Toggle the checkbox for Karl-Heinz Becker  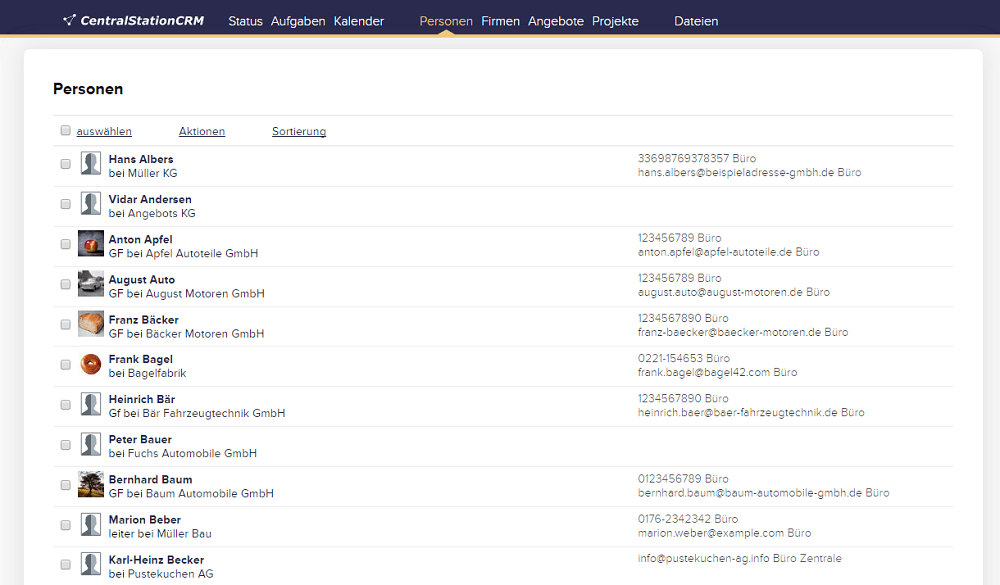[66, 565]
